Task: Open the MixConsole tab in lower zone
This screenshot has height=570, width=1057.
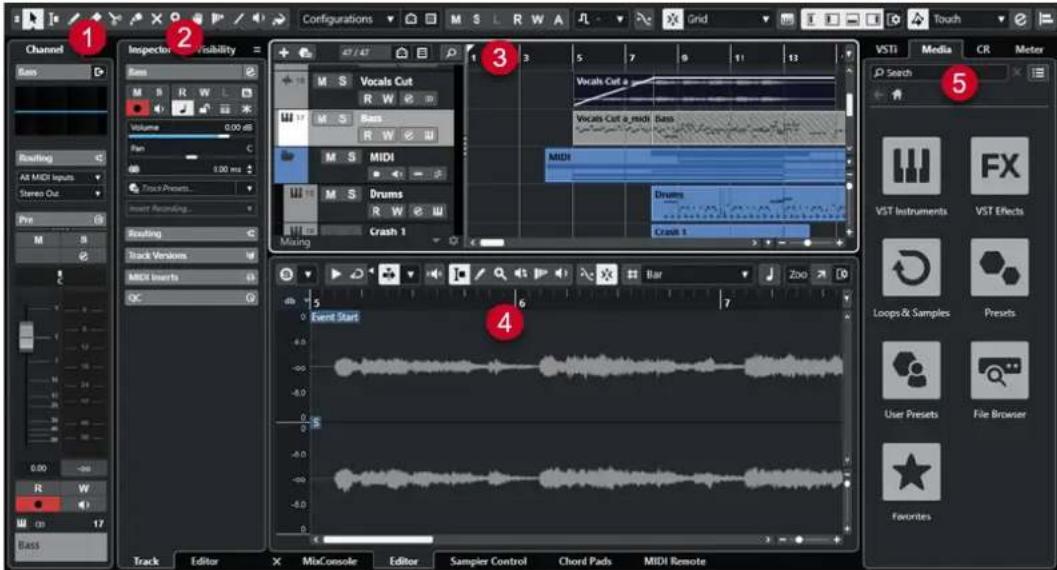Action: 330,561
